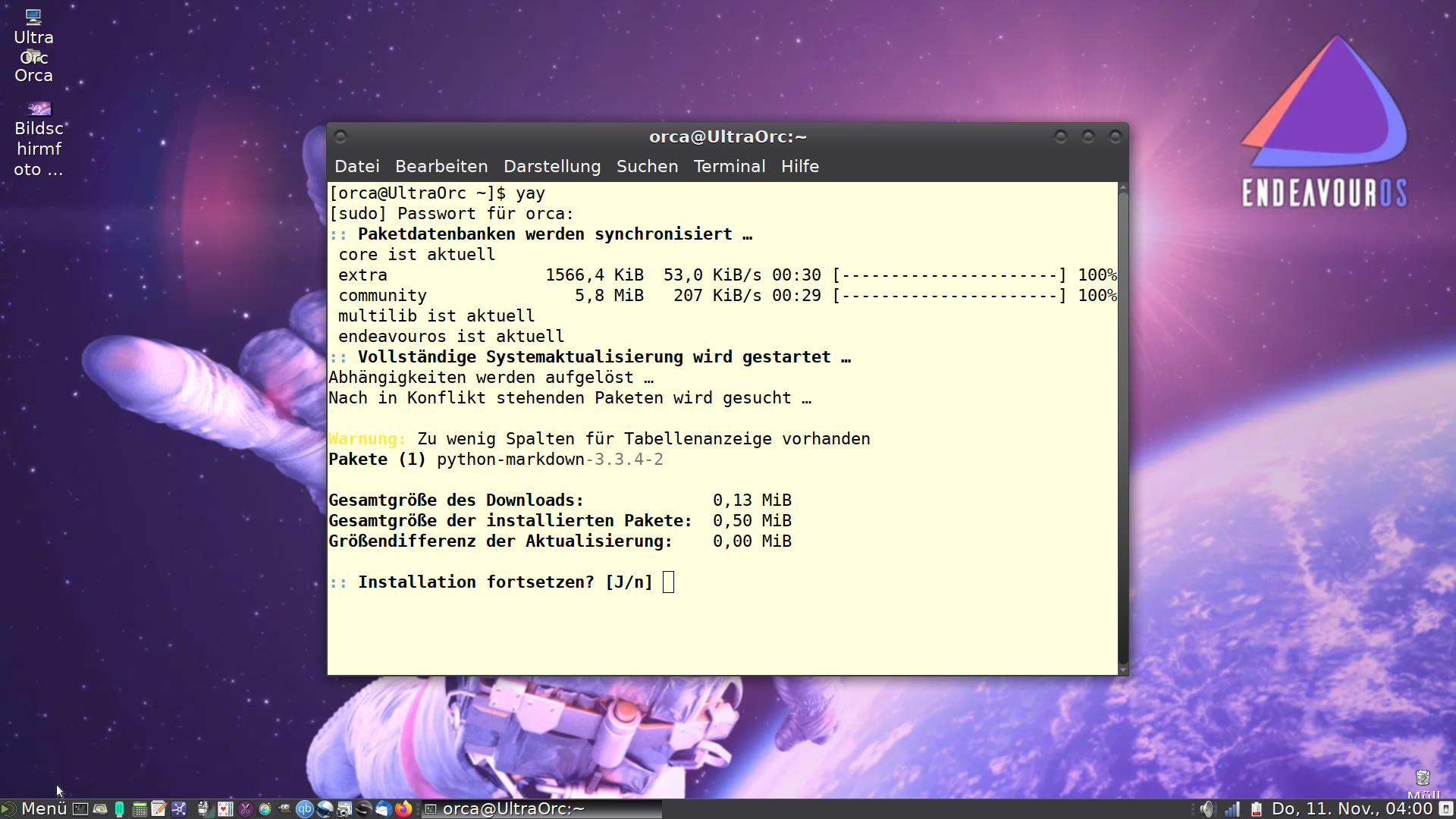Select the orca@UltraOrc:~ taskbar window button
Viewport: 1456px width, 819px height.
[x=541, y=809]
